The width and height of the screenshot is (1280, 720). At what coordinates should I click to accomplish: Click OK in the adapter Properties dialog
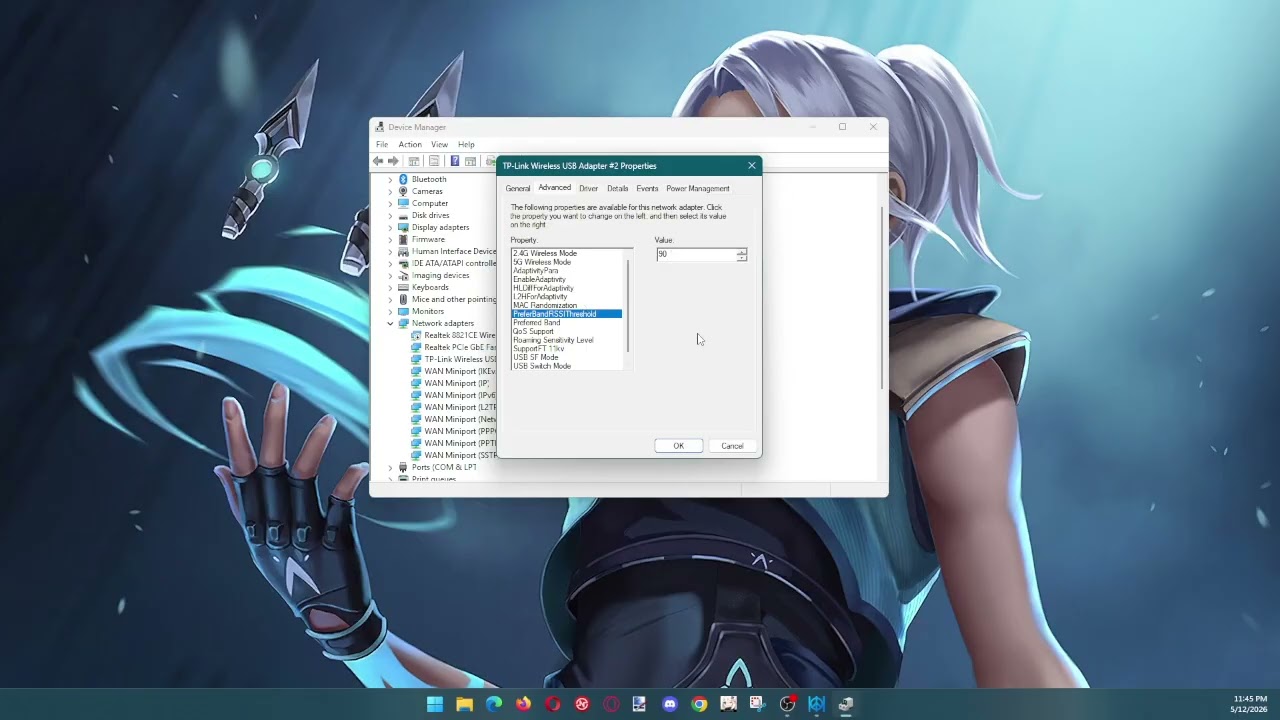pyautogui.click(x=679, y=446)
